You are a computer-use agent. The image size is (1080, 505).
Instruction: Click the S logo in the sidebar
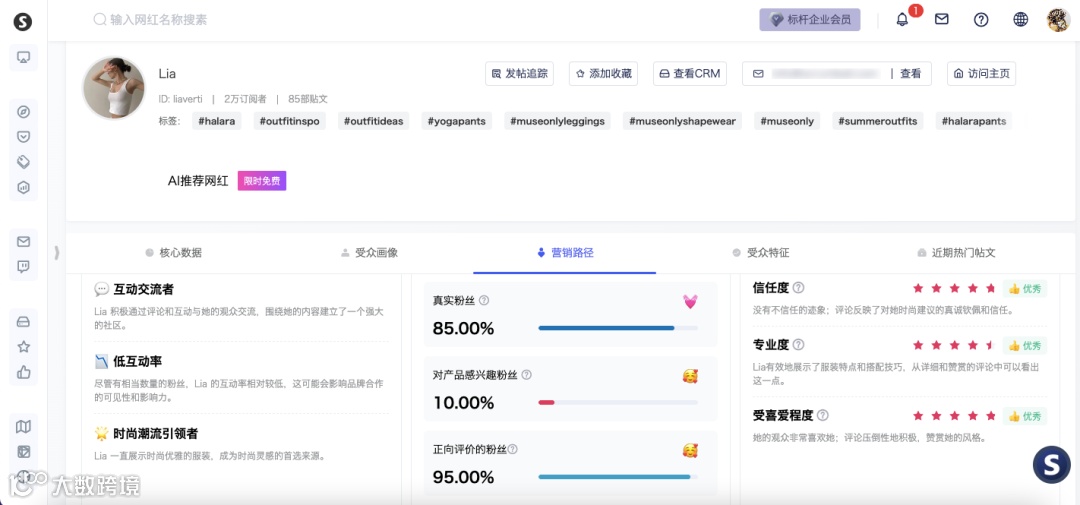coord(23,21)
